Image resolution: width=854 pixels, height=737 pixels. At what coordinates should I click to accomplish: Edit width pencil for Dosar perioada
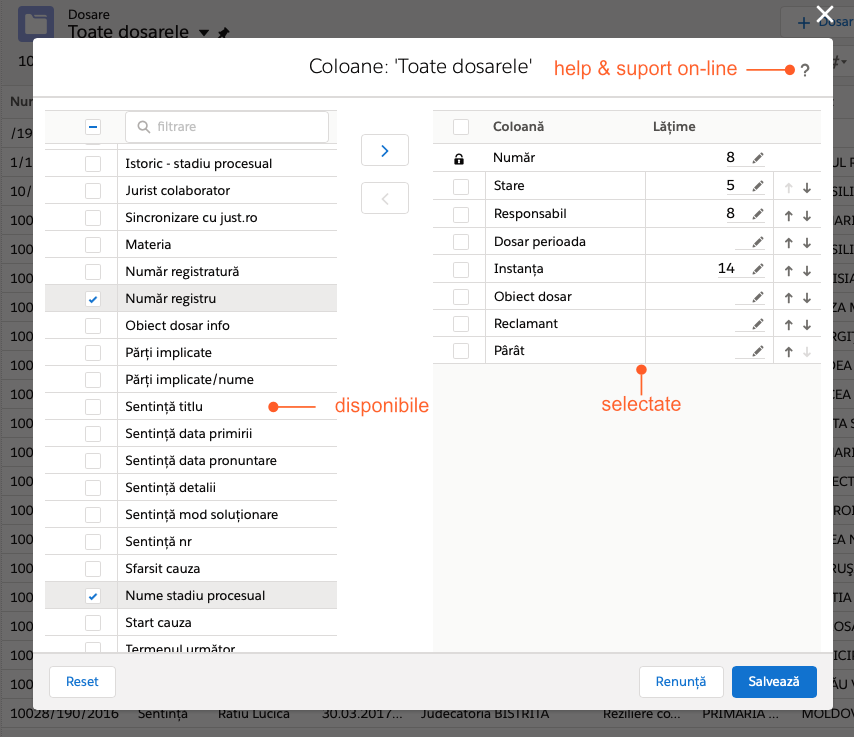[758, 242]
